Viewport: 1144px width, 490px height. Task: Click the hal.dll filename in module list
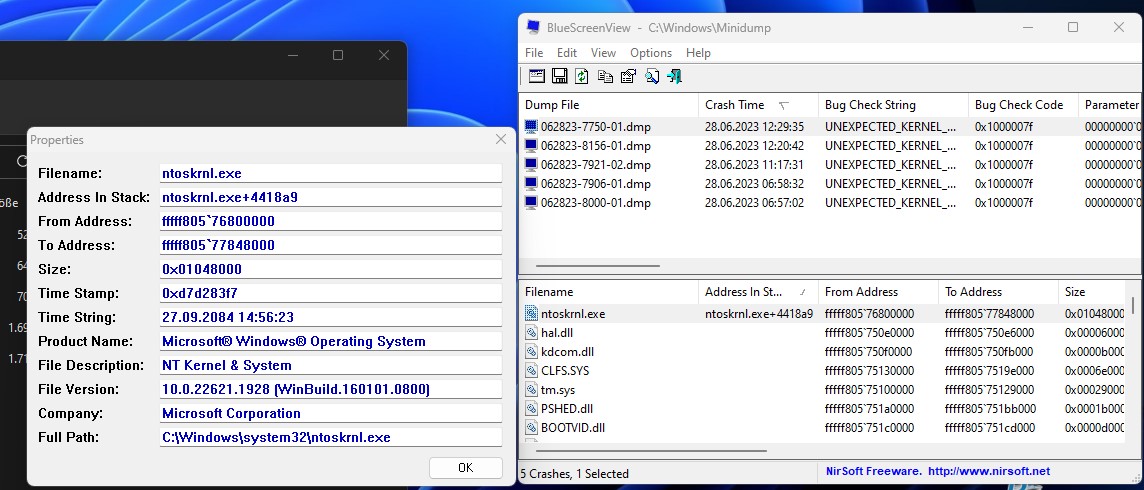557,333
